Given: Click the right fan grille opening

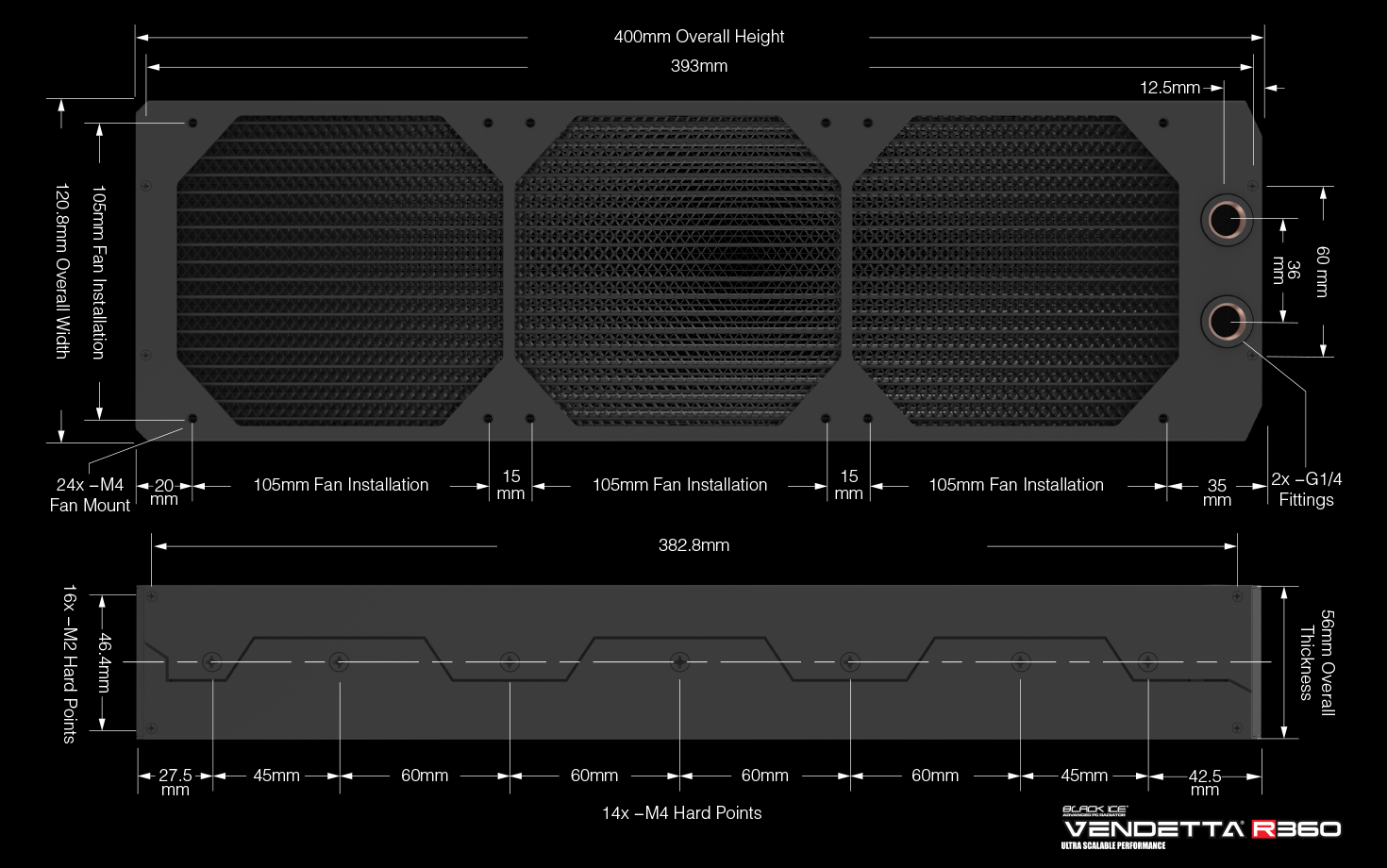Looking at the screenshot, I should pos(1015,271).
